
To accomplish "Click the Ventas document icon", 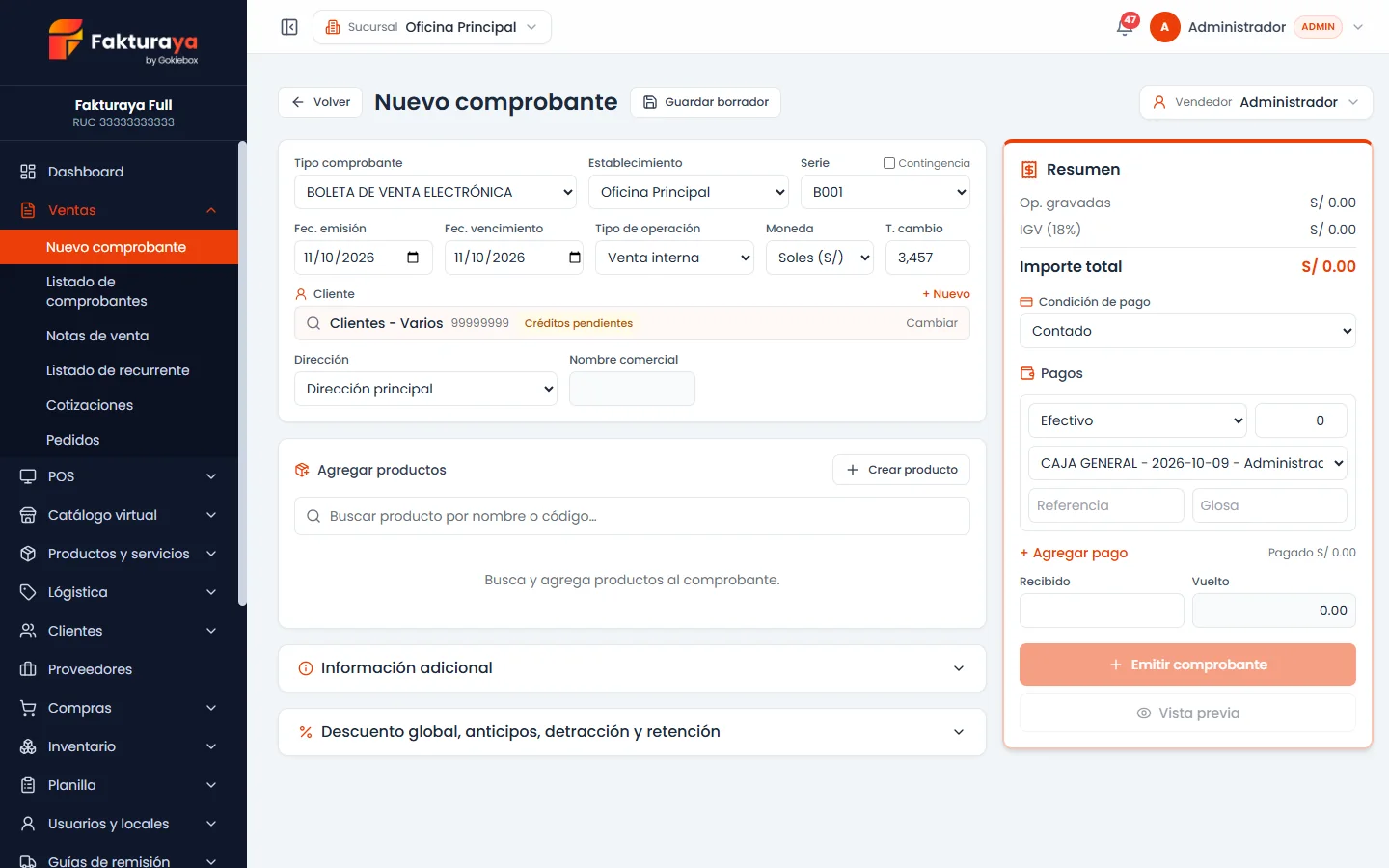I will tap(28, 210).
